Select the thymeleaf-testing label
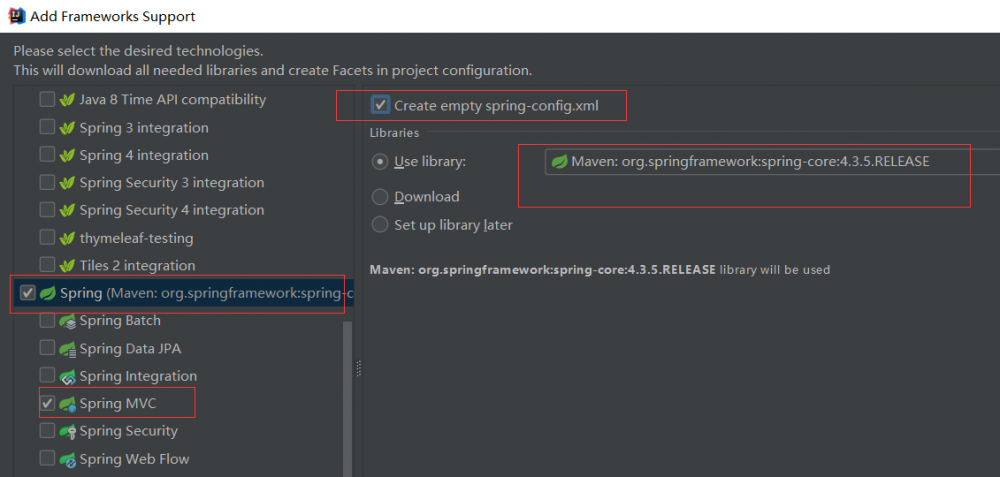Image resolution: width=1000 pixels, height=477 pixels. [x=136, y=238]
